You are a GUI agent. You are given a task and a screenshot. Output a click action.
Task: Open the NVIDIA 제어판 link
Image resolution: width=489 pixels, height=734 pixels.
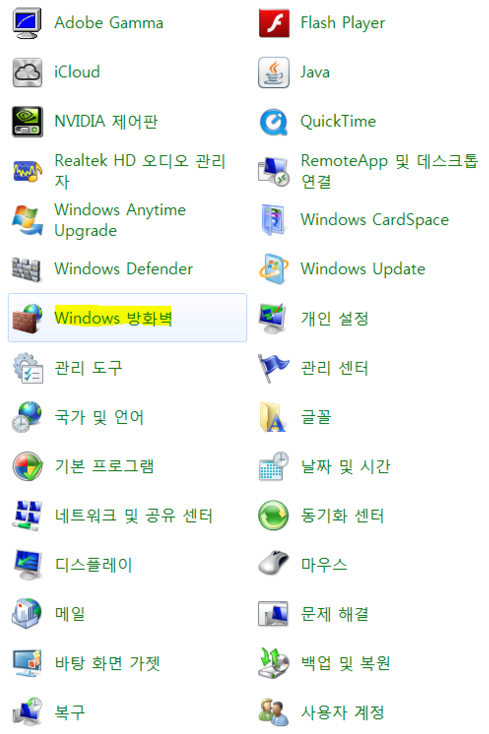[106, 122]
